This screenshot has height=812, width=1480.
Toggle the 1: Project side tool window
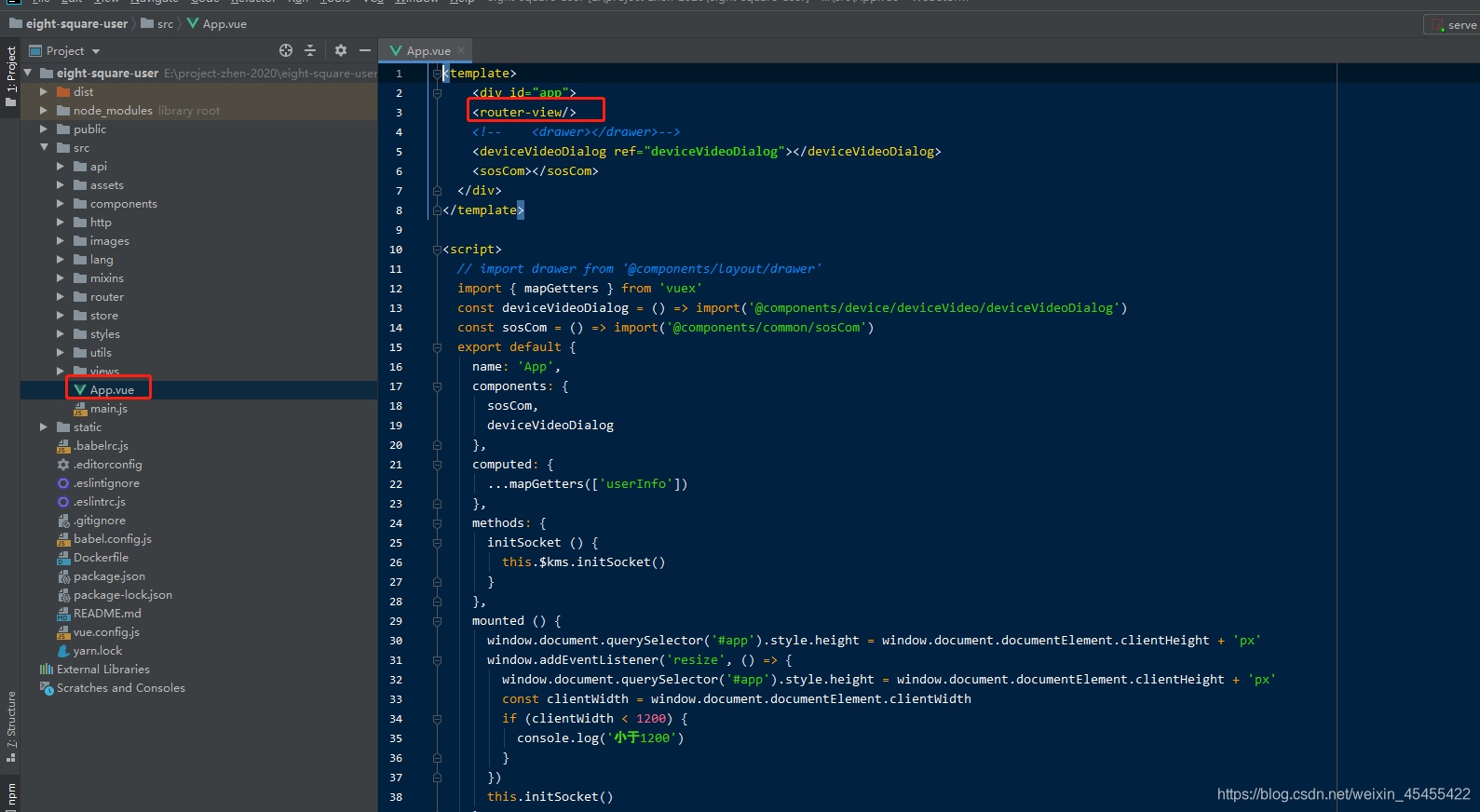click(x=10, y=75)
